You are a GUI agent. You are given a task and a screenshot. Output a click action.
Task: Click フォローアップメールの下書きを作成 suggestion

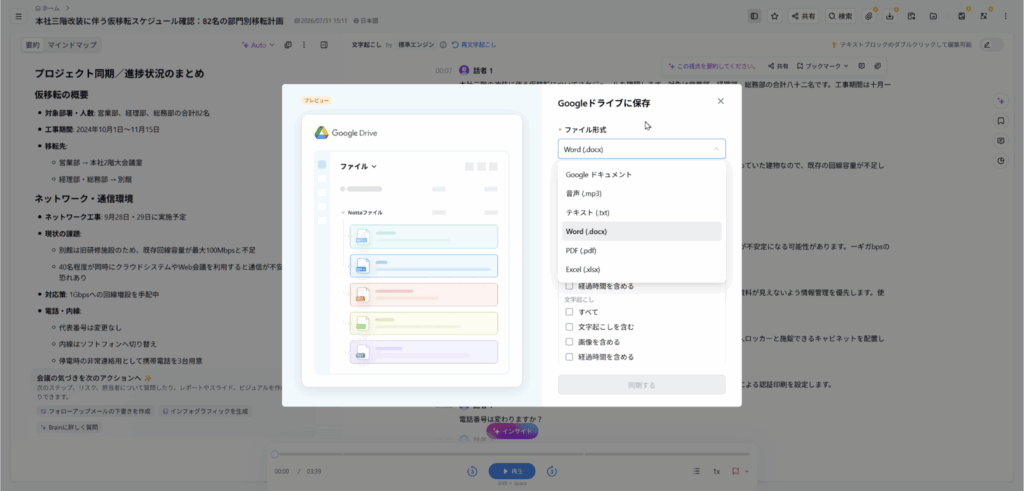[95, 411]
